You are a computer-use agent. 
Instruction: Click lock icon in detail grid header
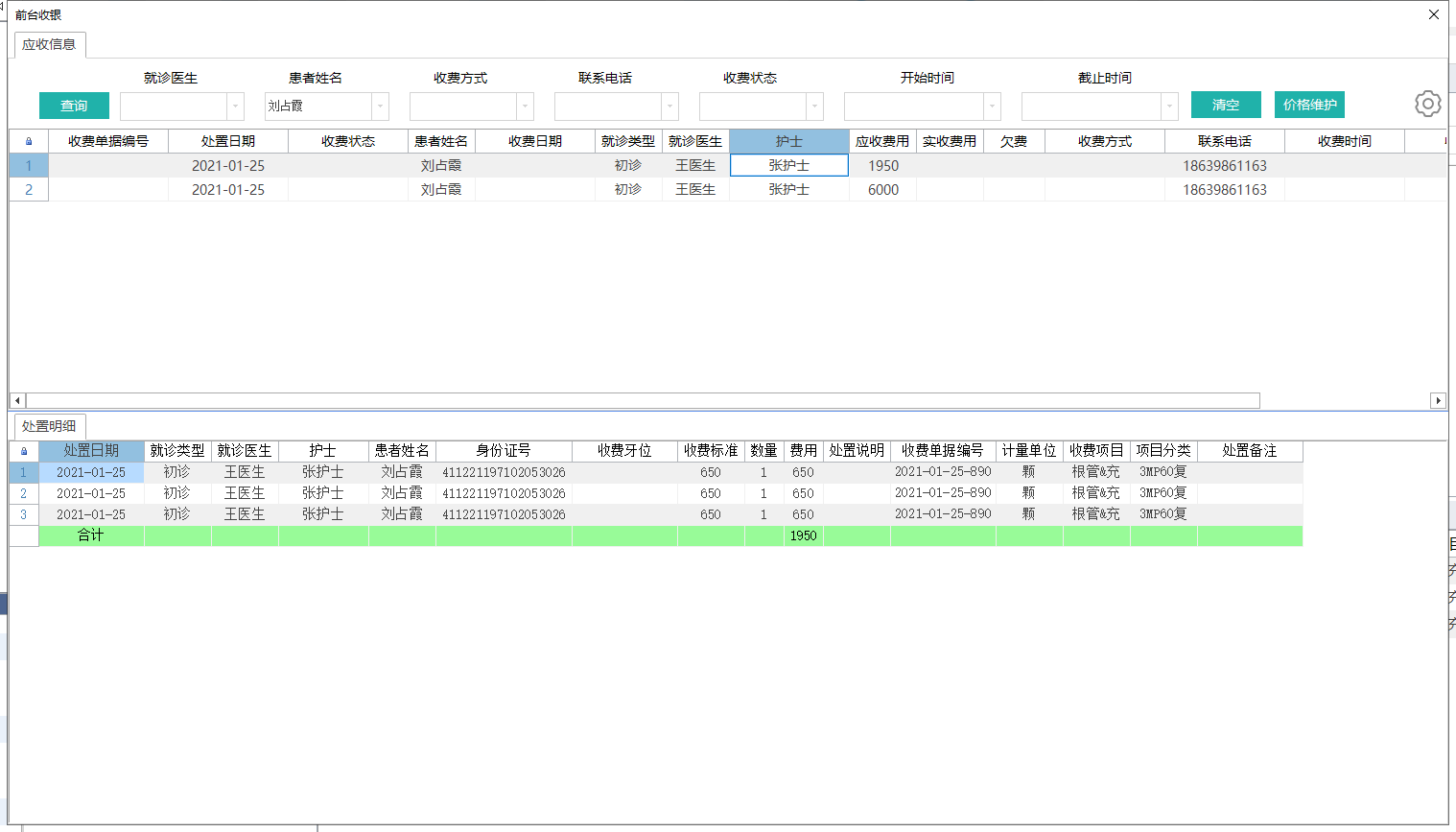(24, 451)
